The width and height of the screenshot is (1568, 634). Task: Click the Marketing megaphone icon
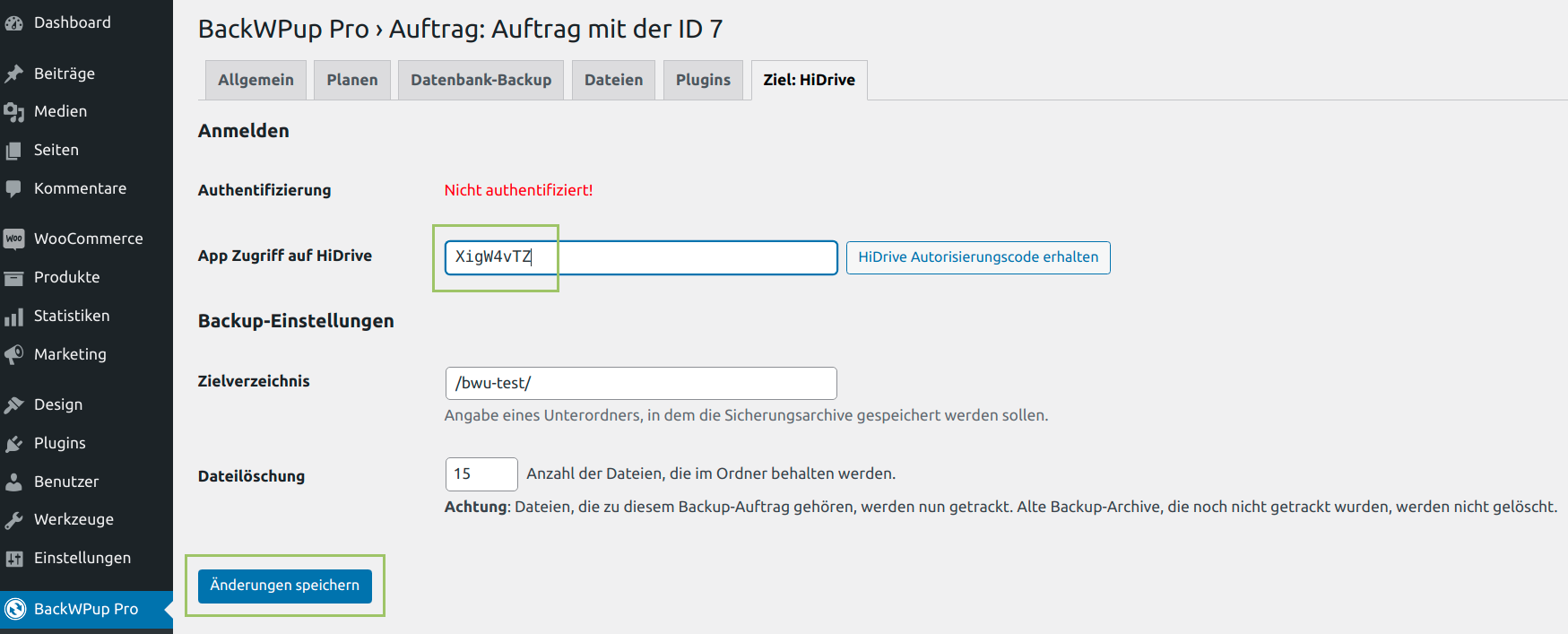pyautogui.click(x=13, y=355)
